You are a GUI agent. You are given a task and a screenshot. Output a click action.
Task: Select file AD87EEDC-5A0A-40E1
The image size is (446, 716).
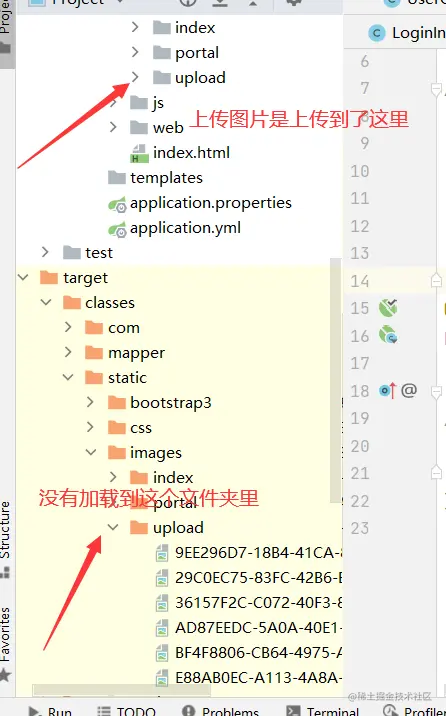coord(259,628)
